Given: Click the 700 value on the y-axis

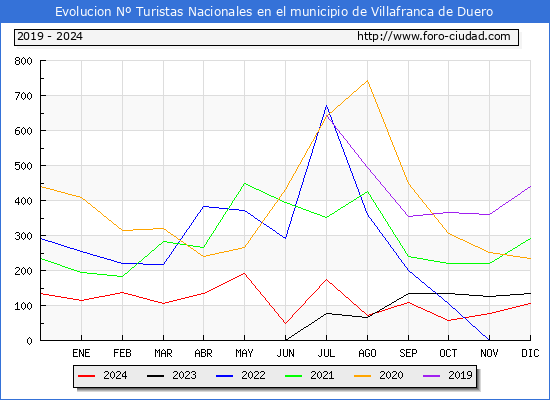Looking at the screenshot, I should click(23, 96).
